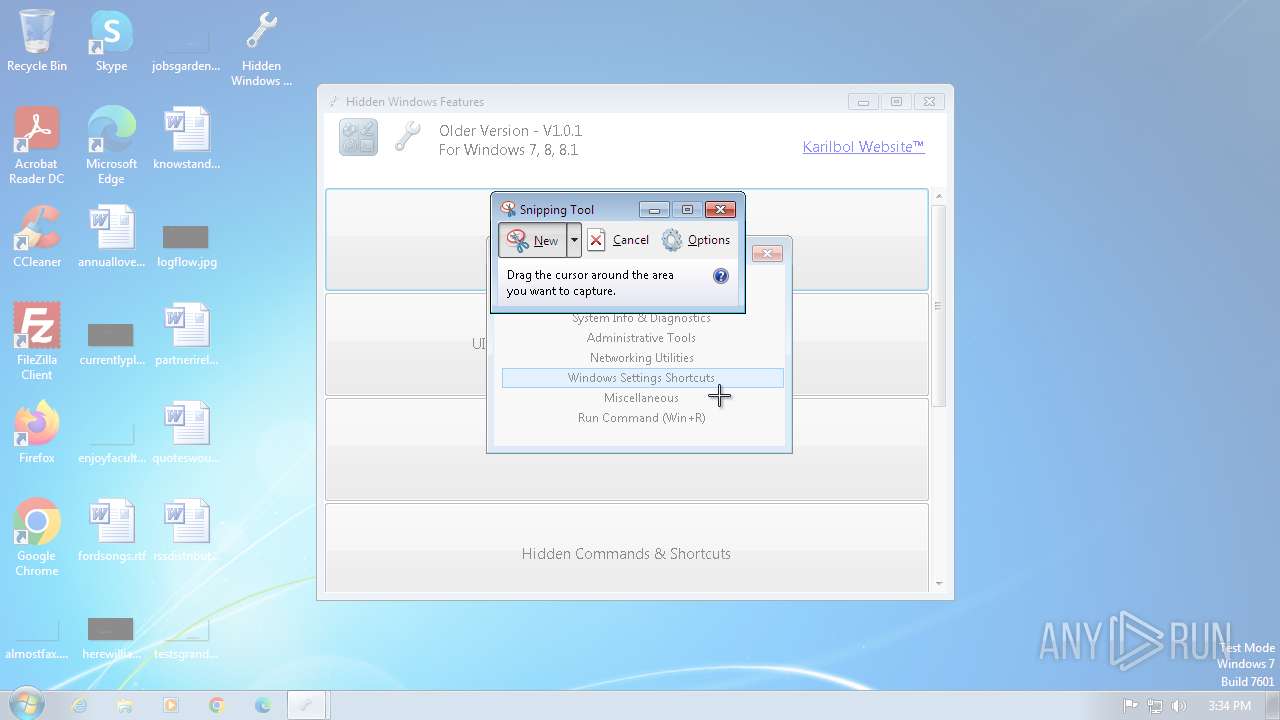
Task: Minimize the Snipping Tool window
Action: (654, 210)
